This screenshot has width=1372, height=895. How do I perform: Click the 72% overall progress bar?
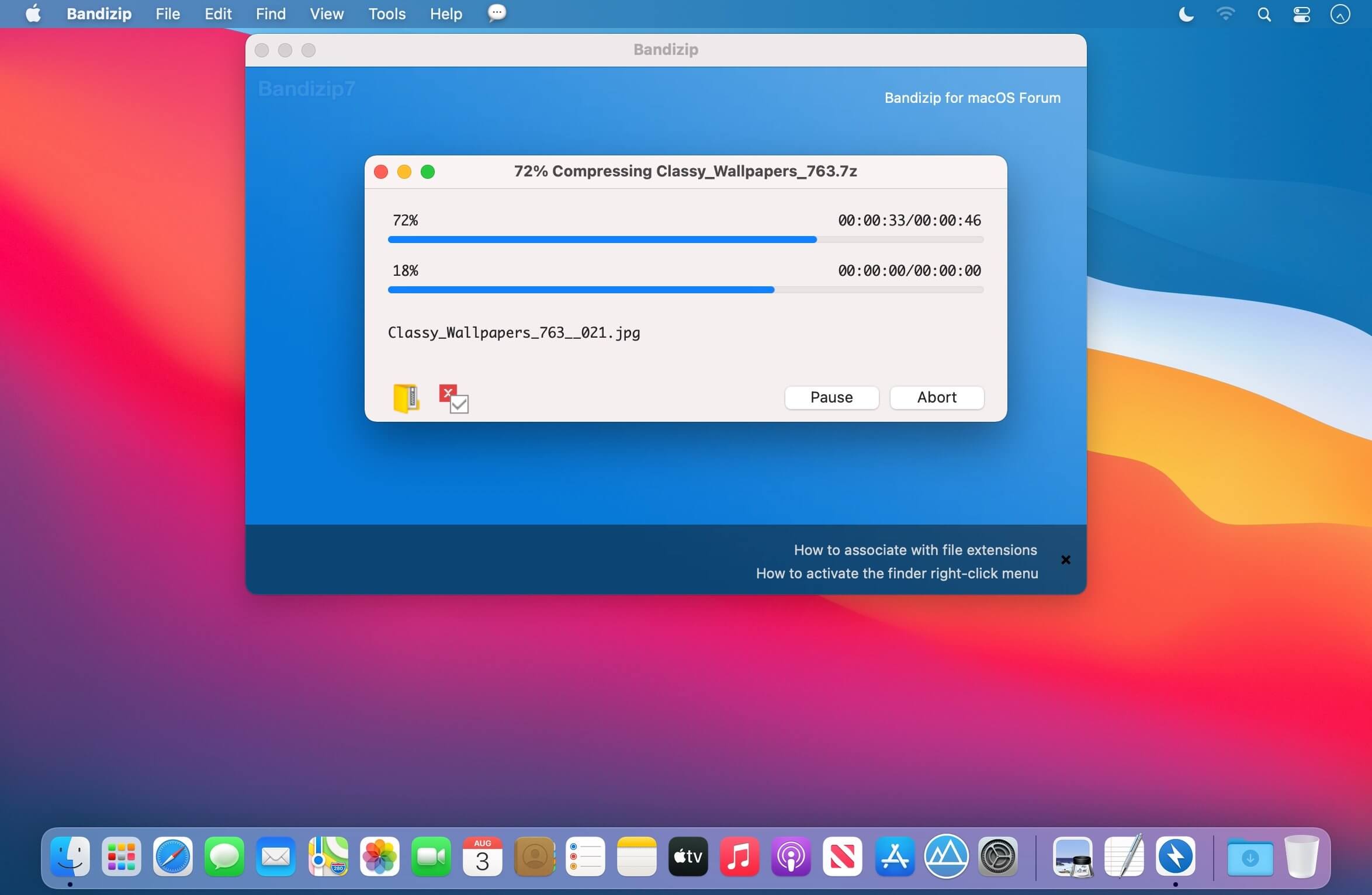(x=685, y=240)
